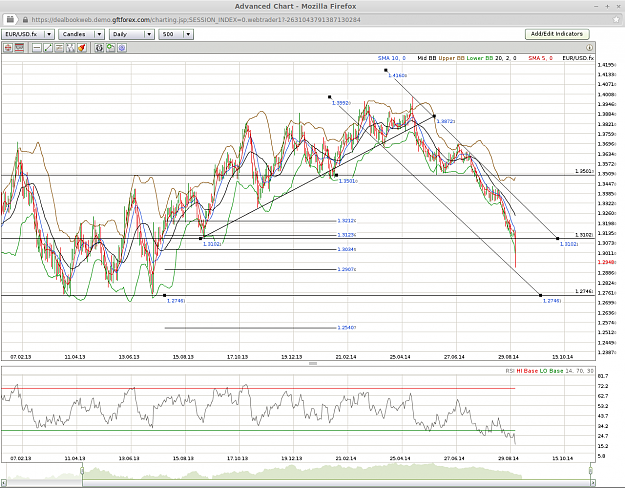625x488 pixels.
Task: Click the 1.3872 trendline anchor label
Action: tap(445, 121)
